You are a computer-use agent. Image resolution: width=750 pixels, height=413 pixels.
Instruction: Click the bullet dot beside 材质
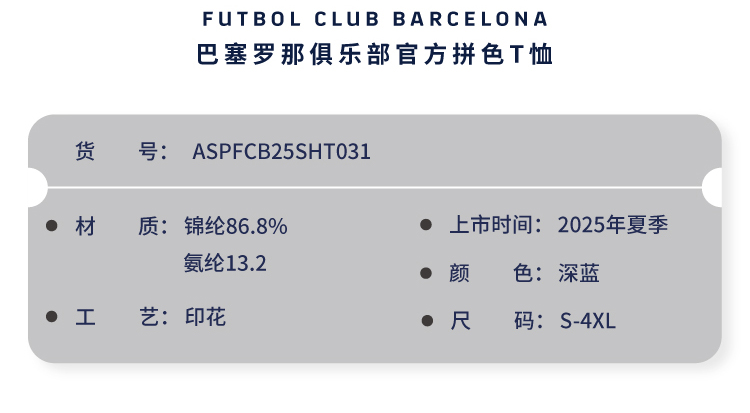(52, 226)
